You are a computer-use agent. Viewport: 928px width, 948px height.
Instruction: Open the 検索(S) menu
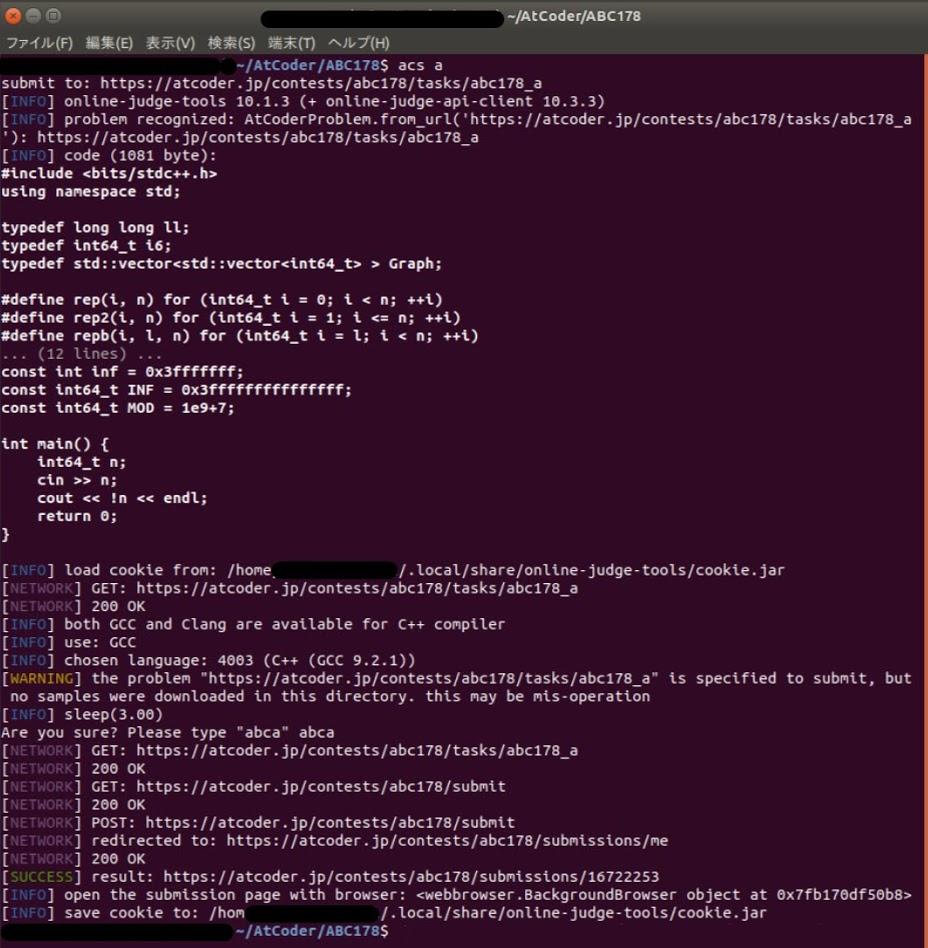pos(231,43)
